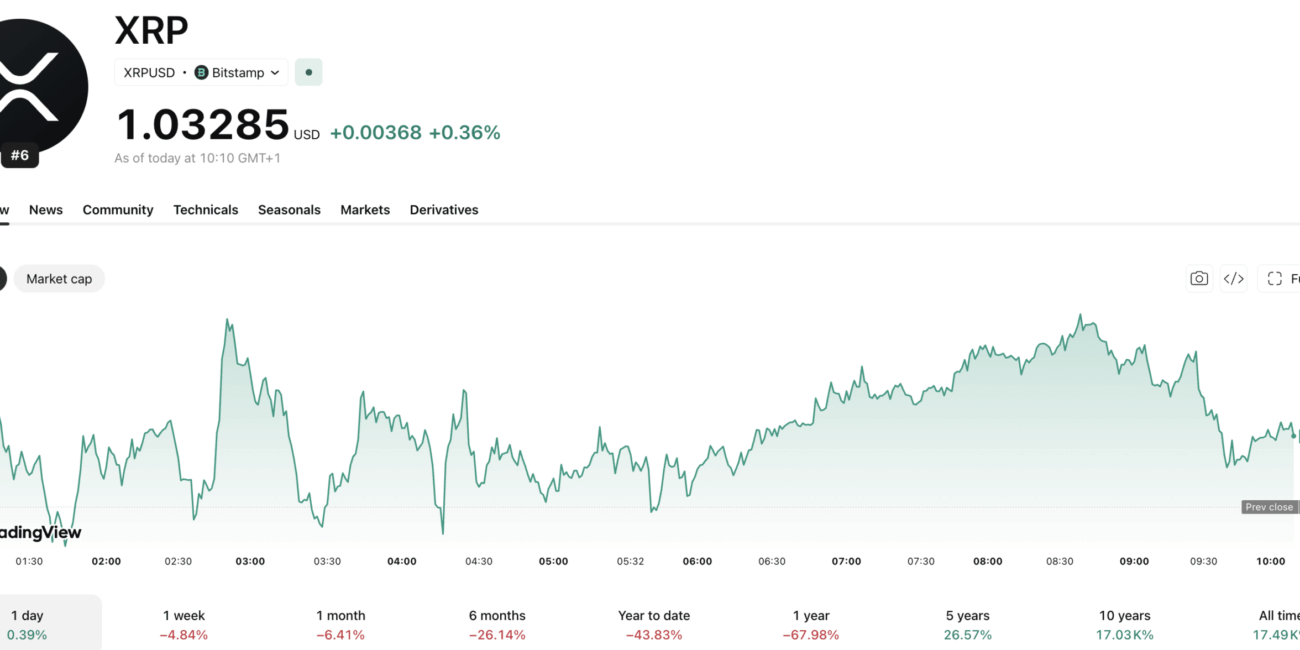Select the 1 month range
Screen dimensions: 1300x650
point(341,625)
